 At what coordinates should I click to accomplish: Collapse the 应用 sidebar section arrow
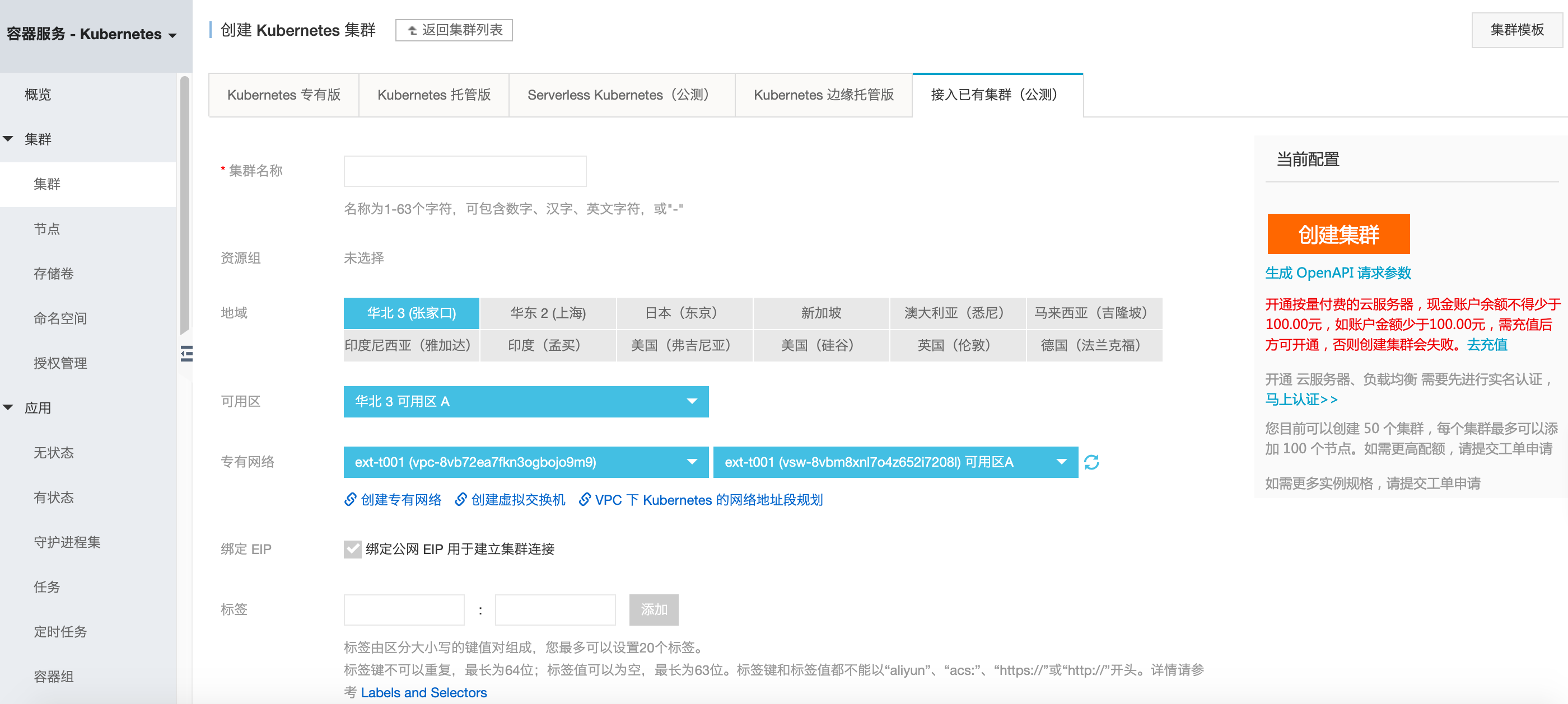click(x=8, y=407)
